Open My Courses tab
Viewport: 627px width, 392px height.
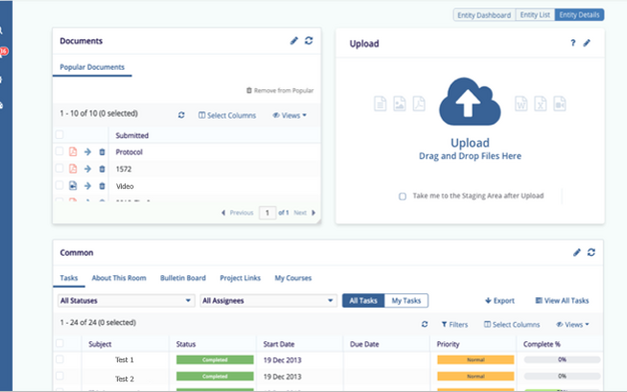point(293,278)
